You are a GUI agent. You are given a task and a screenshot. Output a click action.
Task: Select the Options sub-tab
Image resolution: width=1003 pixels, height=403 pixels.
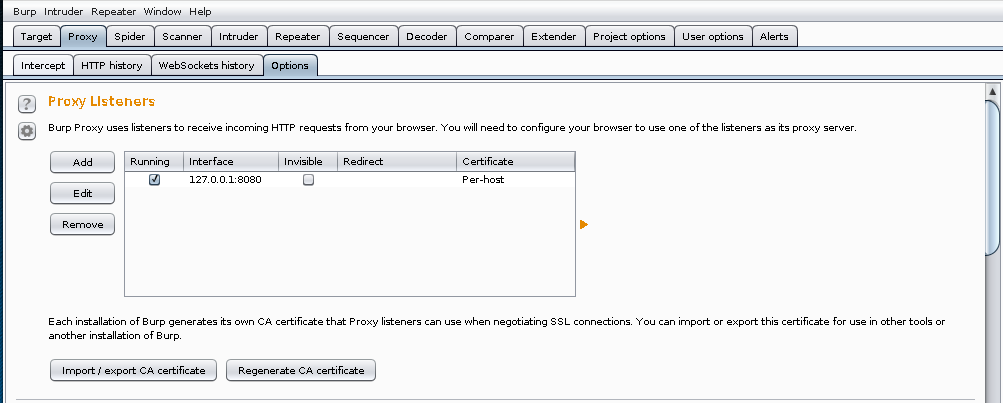point(290,65)
